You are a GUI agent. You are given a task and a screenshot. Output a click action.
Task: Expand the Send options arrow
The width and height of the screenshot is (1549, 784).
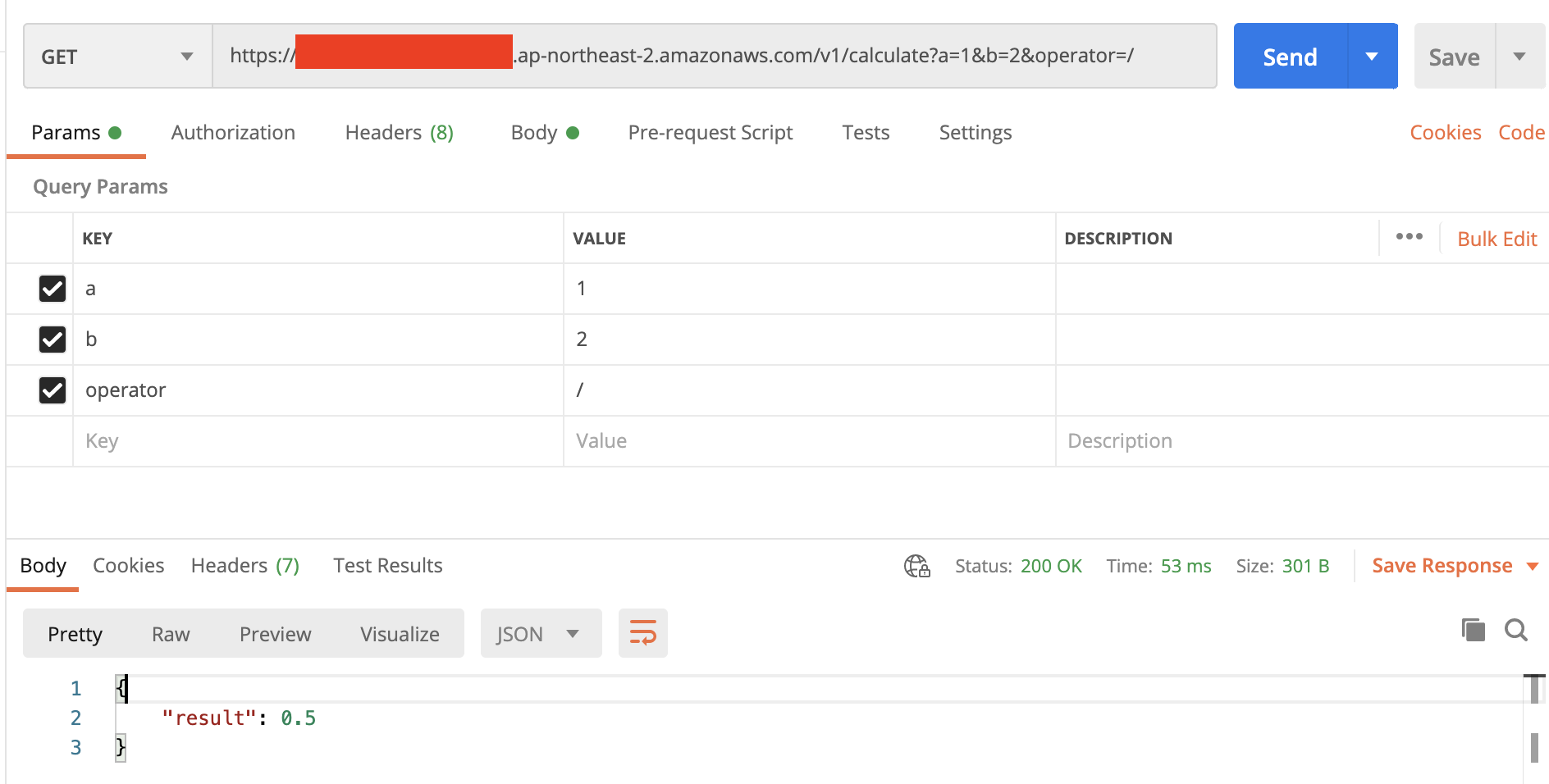(1372, 57)
